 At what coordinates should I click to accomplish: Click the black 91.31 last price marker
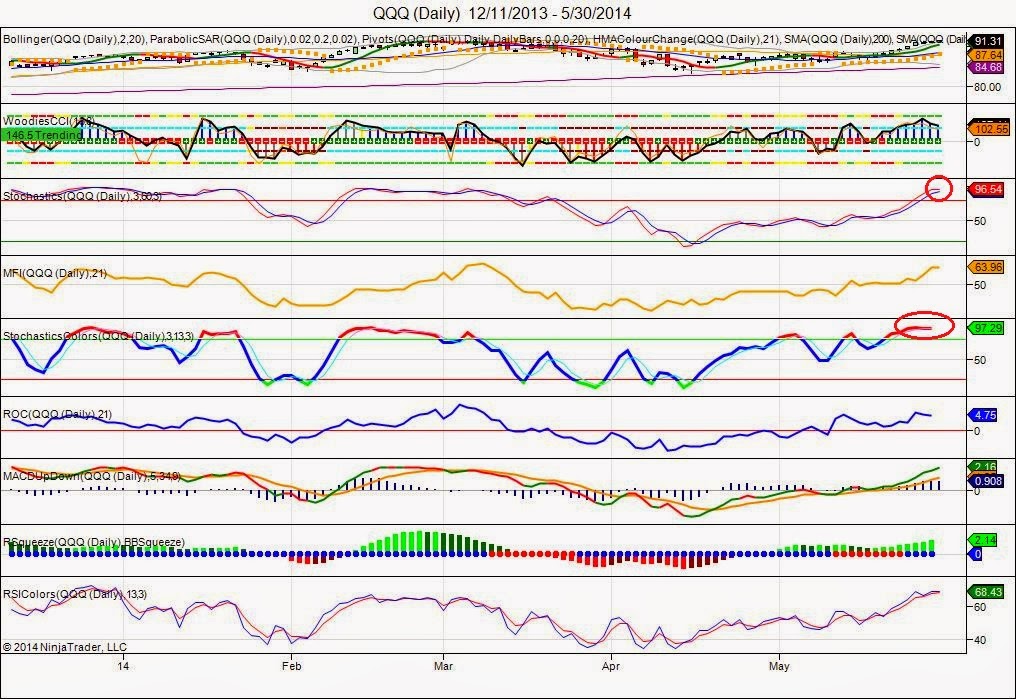point(986,41)
